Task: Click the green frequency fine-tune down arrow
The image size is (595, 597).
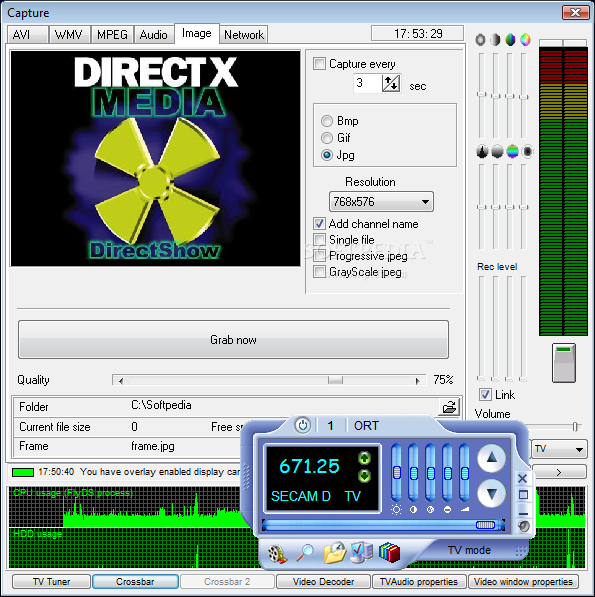Action: (364, 476)
